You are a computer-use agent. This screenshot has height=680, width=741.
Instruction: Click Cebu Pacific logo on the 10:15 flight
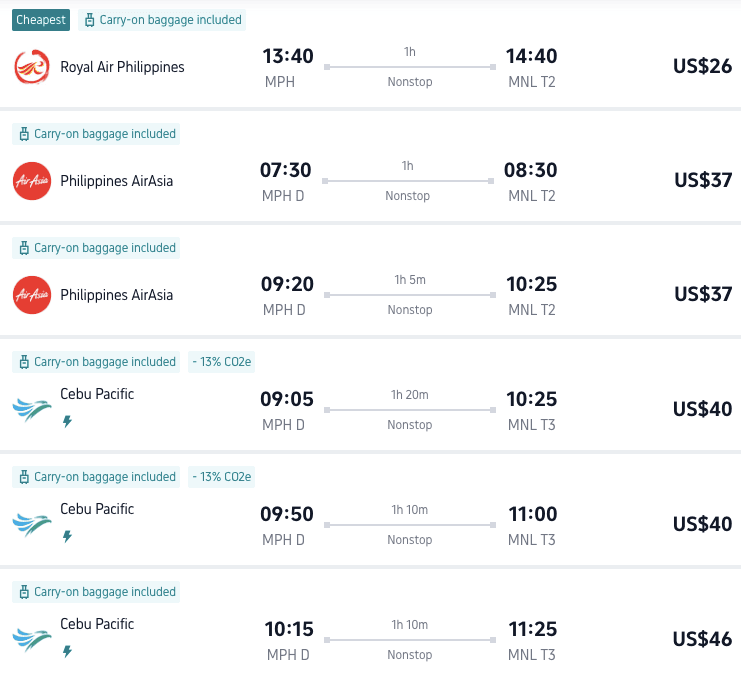32,639
